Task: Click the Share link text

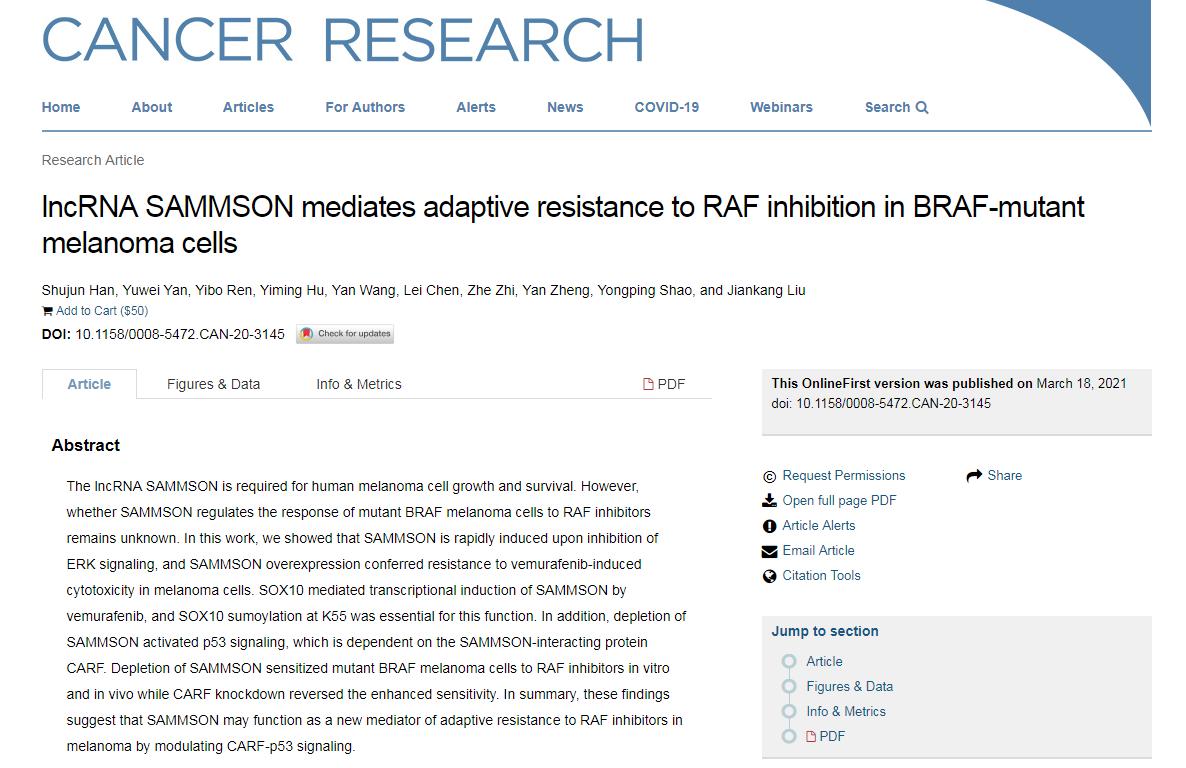Action: pos(1004,476)
